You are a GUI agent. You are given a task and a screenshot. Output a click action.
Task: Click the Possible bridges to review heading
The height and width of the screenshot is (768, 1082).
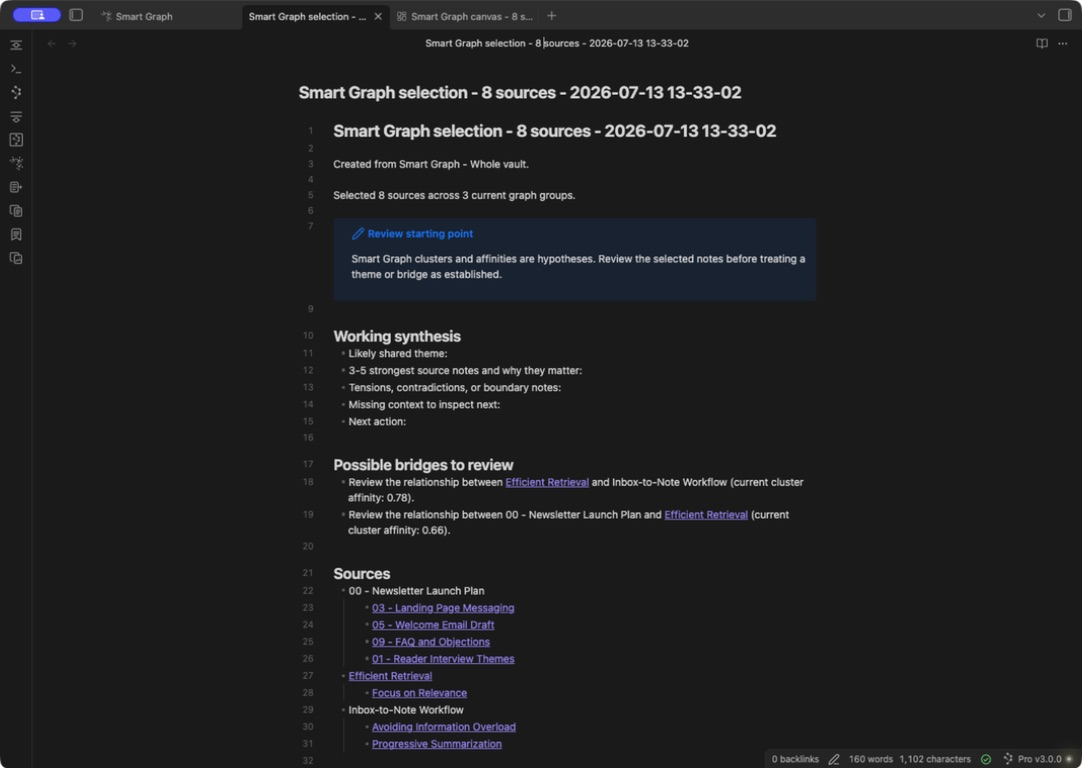click(423, 465)
